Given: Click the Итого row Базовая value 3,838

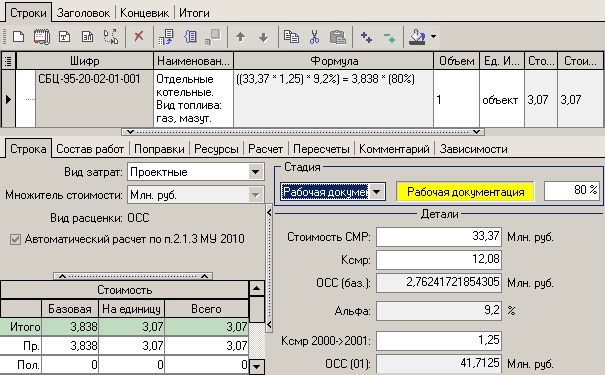Looking at the screenshot, I should point(70,327).
